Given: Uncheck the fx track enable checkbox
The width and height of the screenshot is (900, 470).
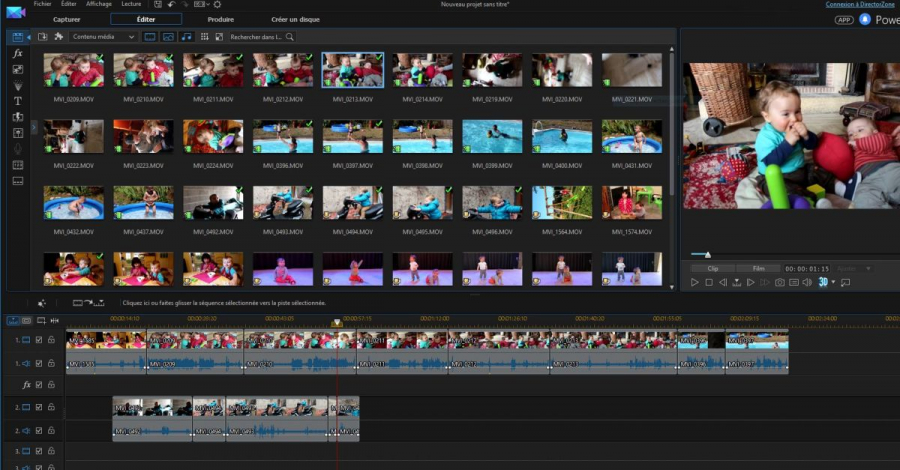Looking at the screenshot, I should [39, 385].
